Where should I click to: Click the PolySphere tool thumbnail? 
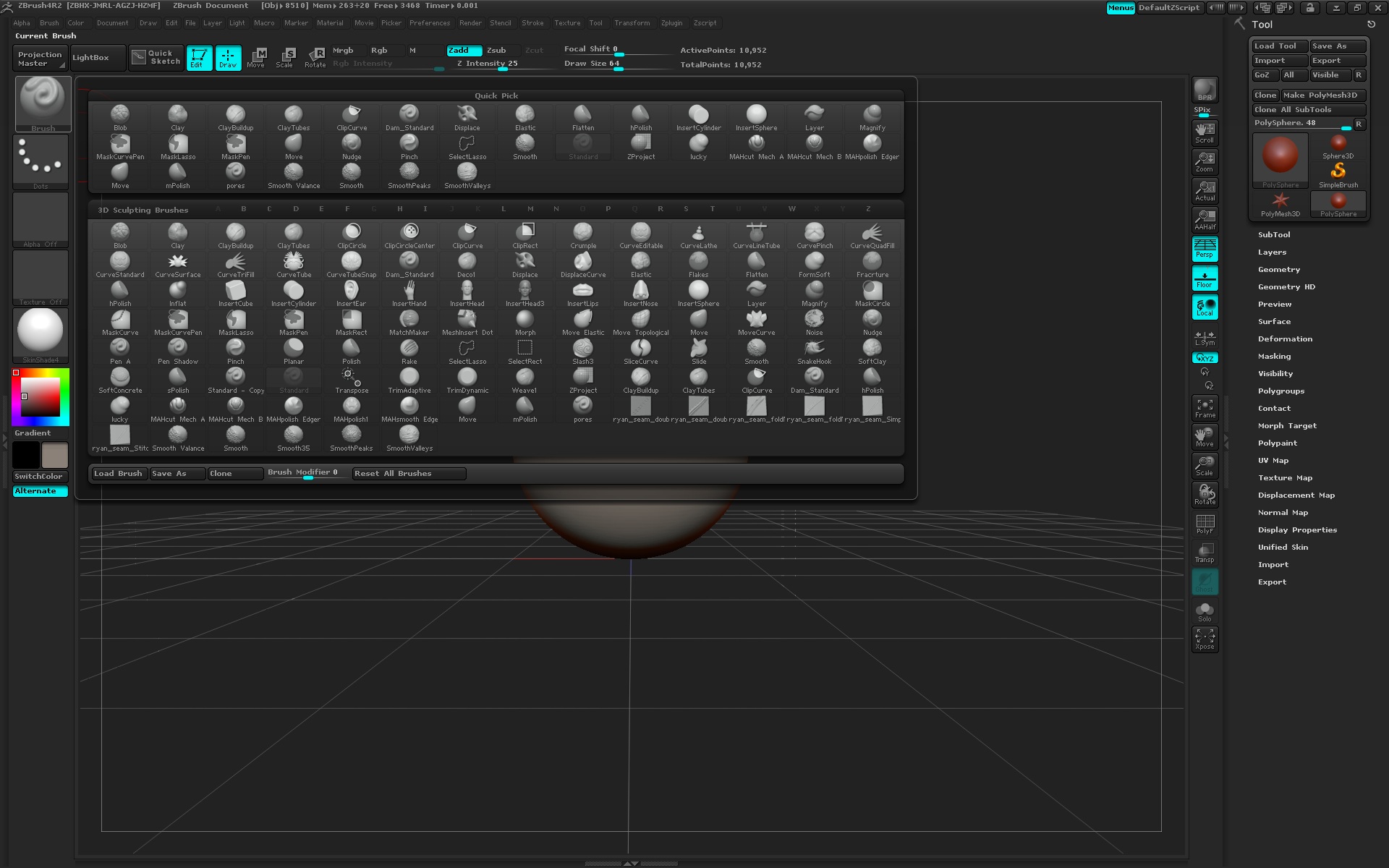1280,161
